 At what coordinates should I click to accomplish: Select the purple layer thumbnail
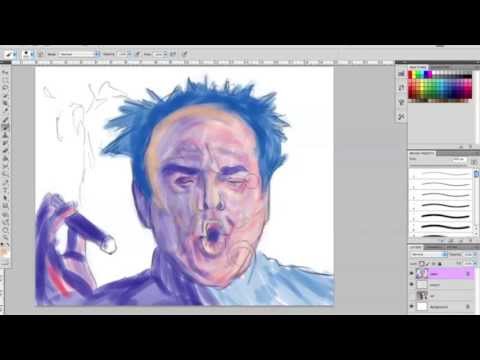pyautogui.click(x=422, y=273)
